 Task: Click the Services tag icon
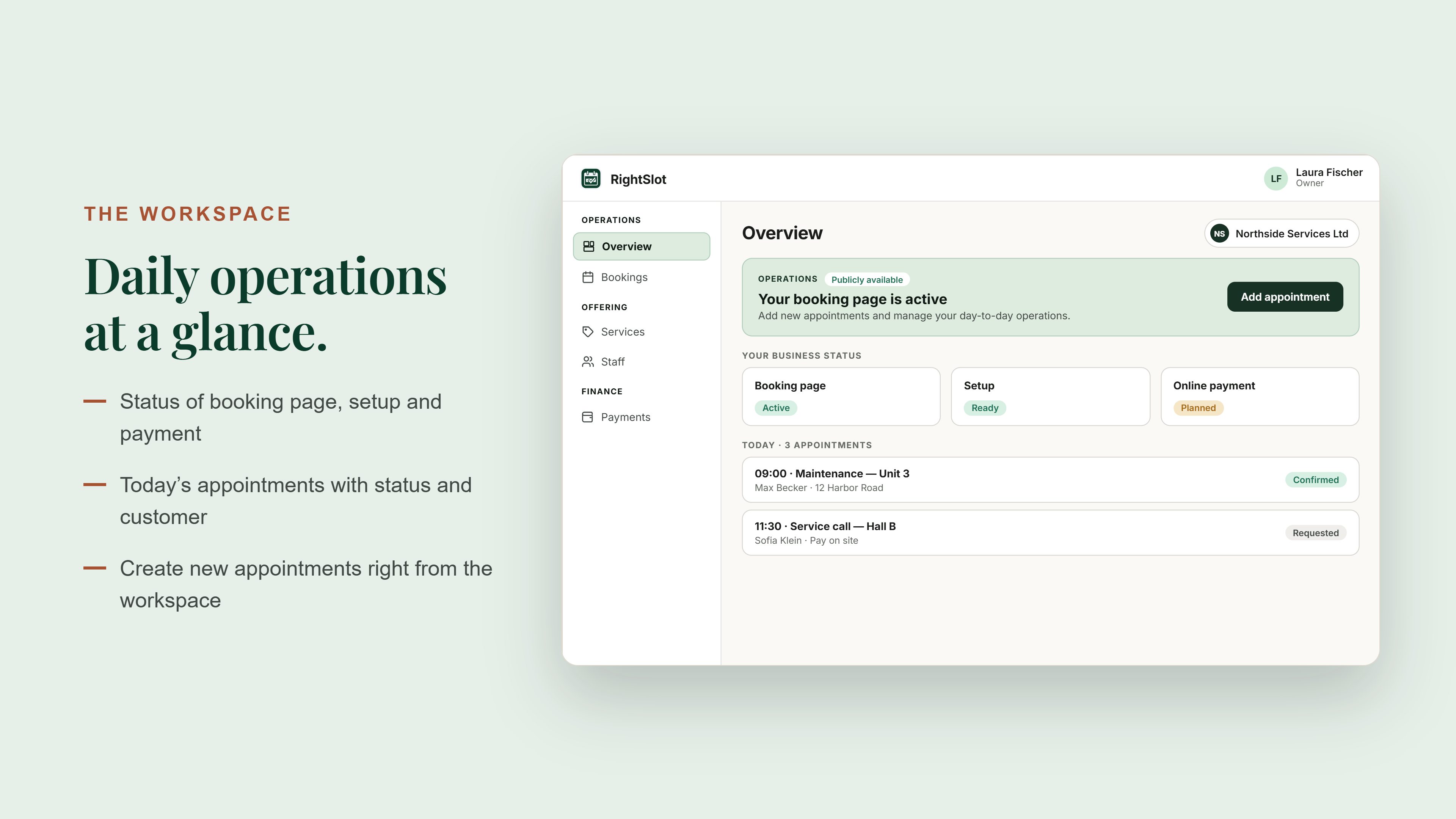pyautogui.click(x=588, y=332)
